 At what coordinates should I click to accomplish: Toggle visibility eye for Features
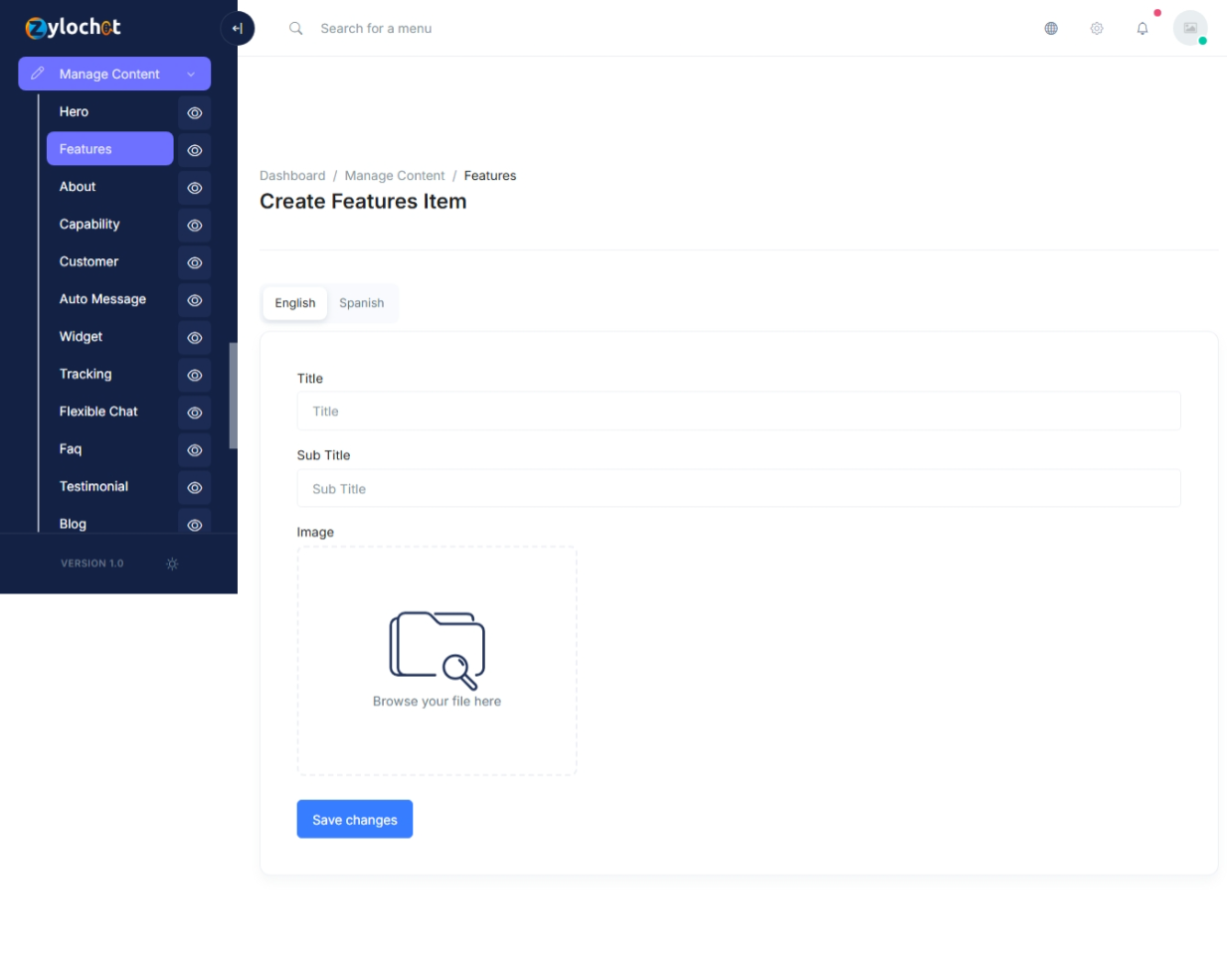tap(195, 150)
